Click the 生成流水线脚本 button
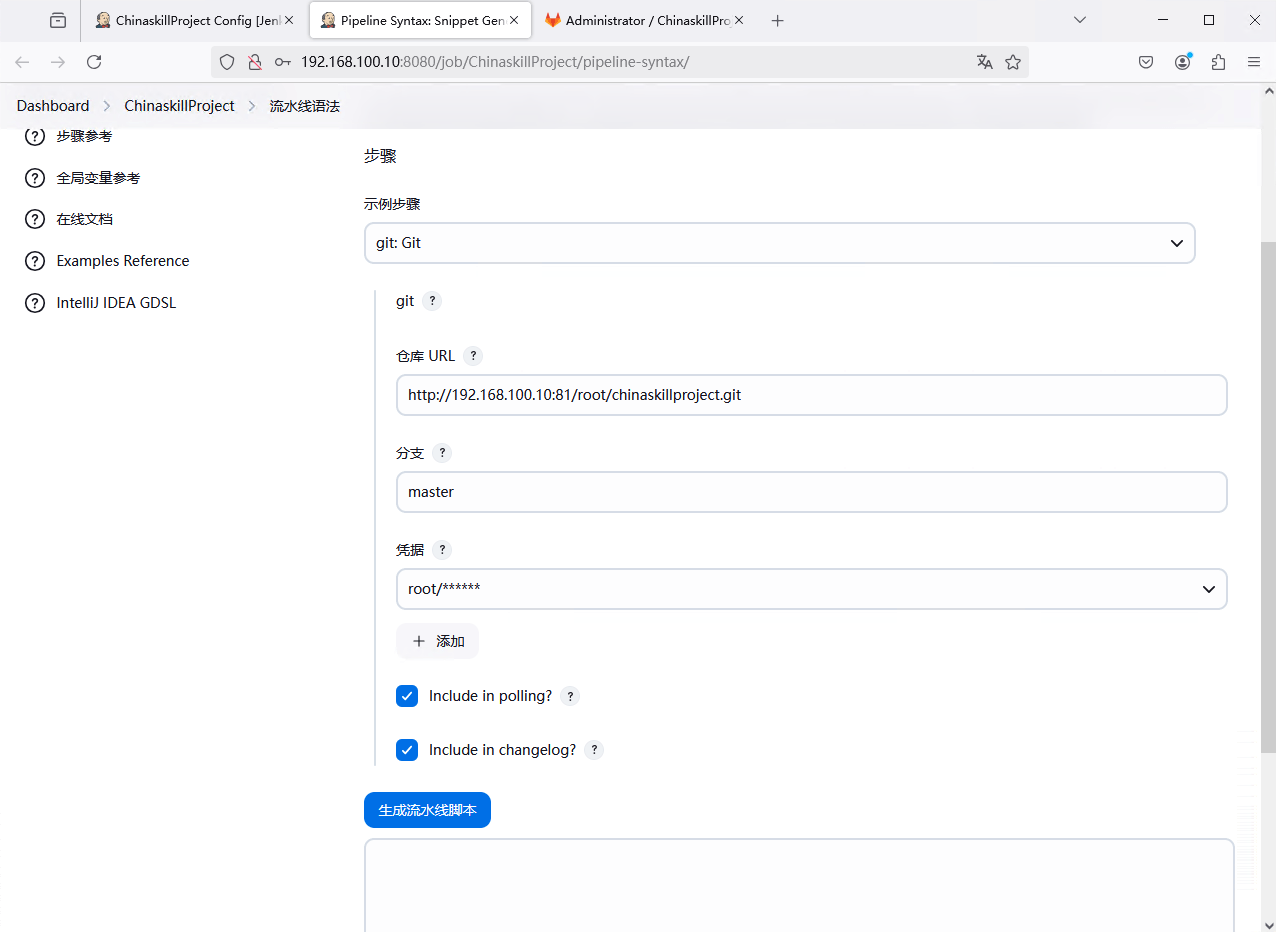1276x932 pixels. point(427,810)
